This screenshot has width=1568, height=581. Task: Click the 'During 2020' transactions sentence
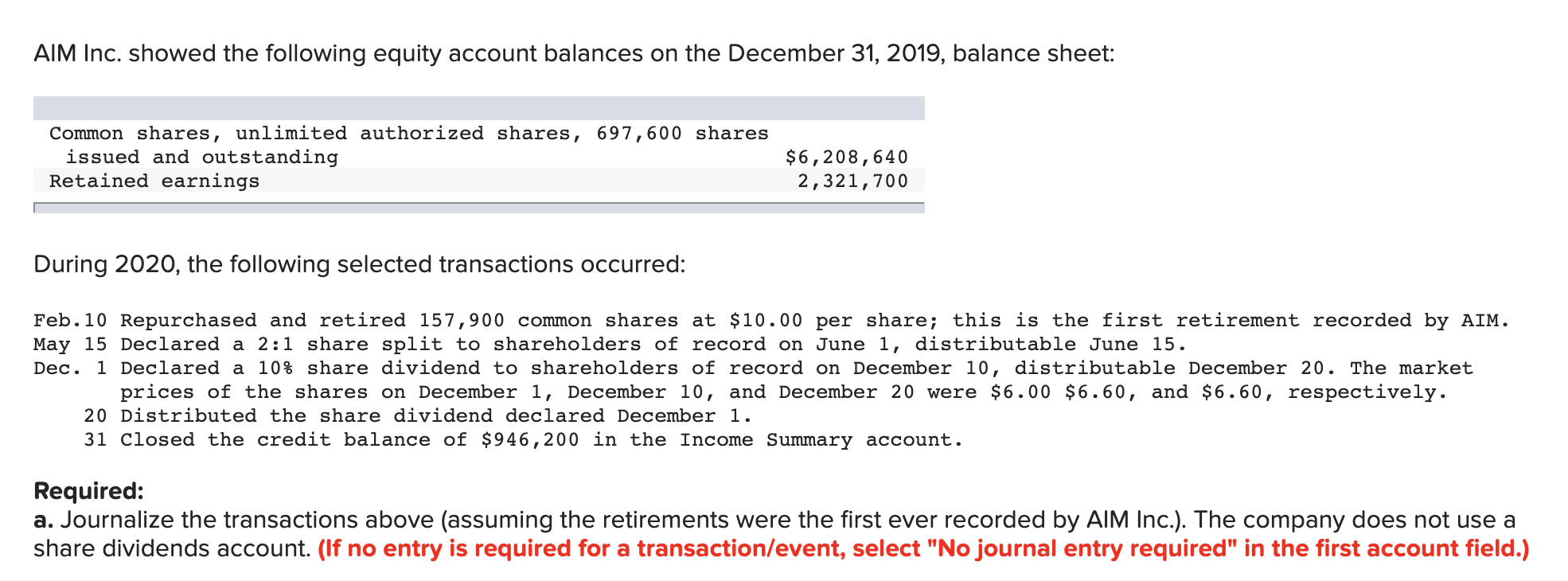click(x=359, y=264)
